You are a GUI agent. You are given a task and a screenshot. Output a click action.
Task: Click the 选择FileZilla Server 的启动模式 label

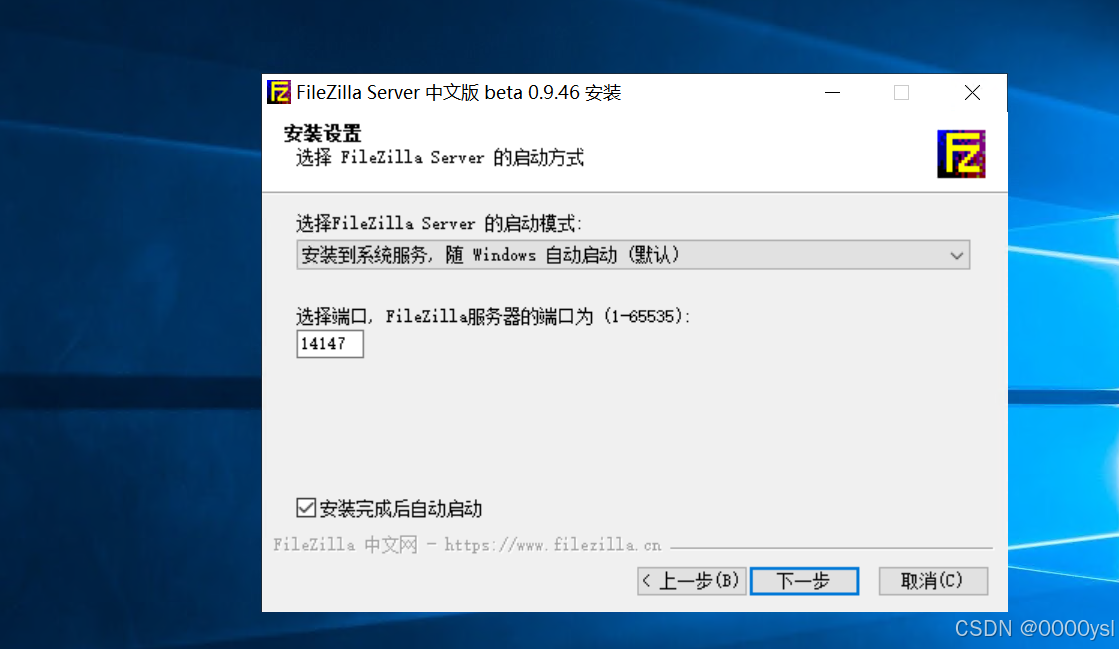(x=439, y=223)
